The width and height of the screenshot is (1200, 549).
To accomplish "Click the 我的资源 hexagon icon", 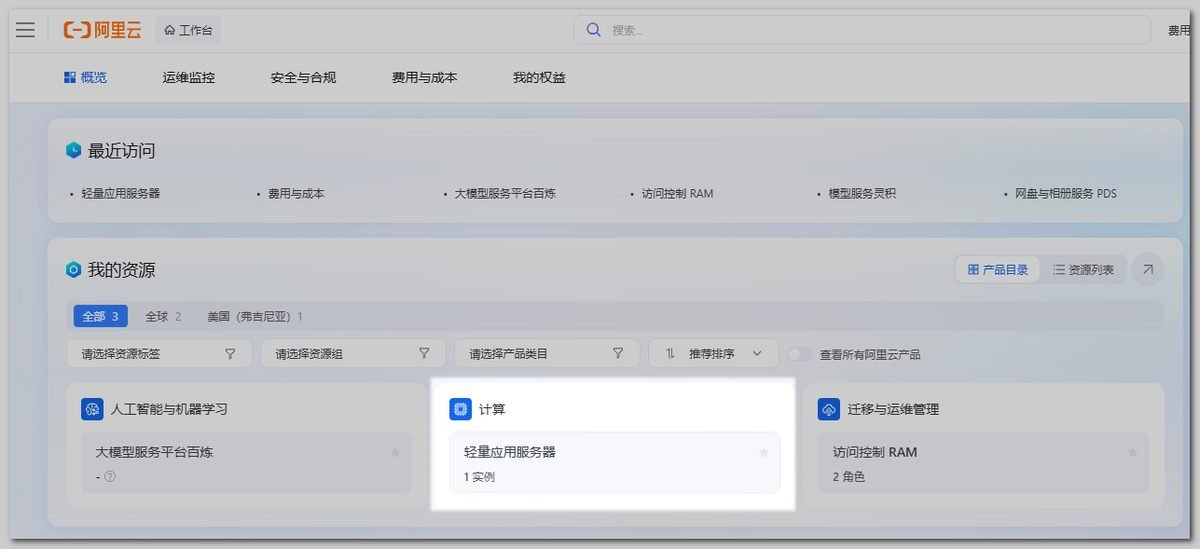I will (x=73, y=270).
